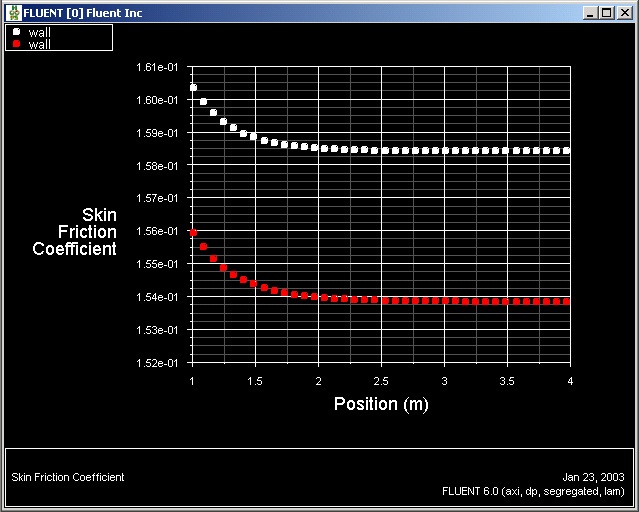Screen dimensions: 639x512
Task: Click the y-axis label 1.52e-01
Action: 157,363
